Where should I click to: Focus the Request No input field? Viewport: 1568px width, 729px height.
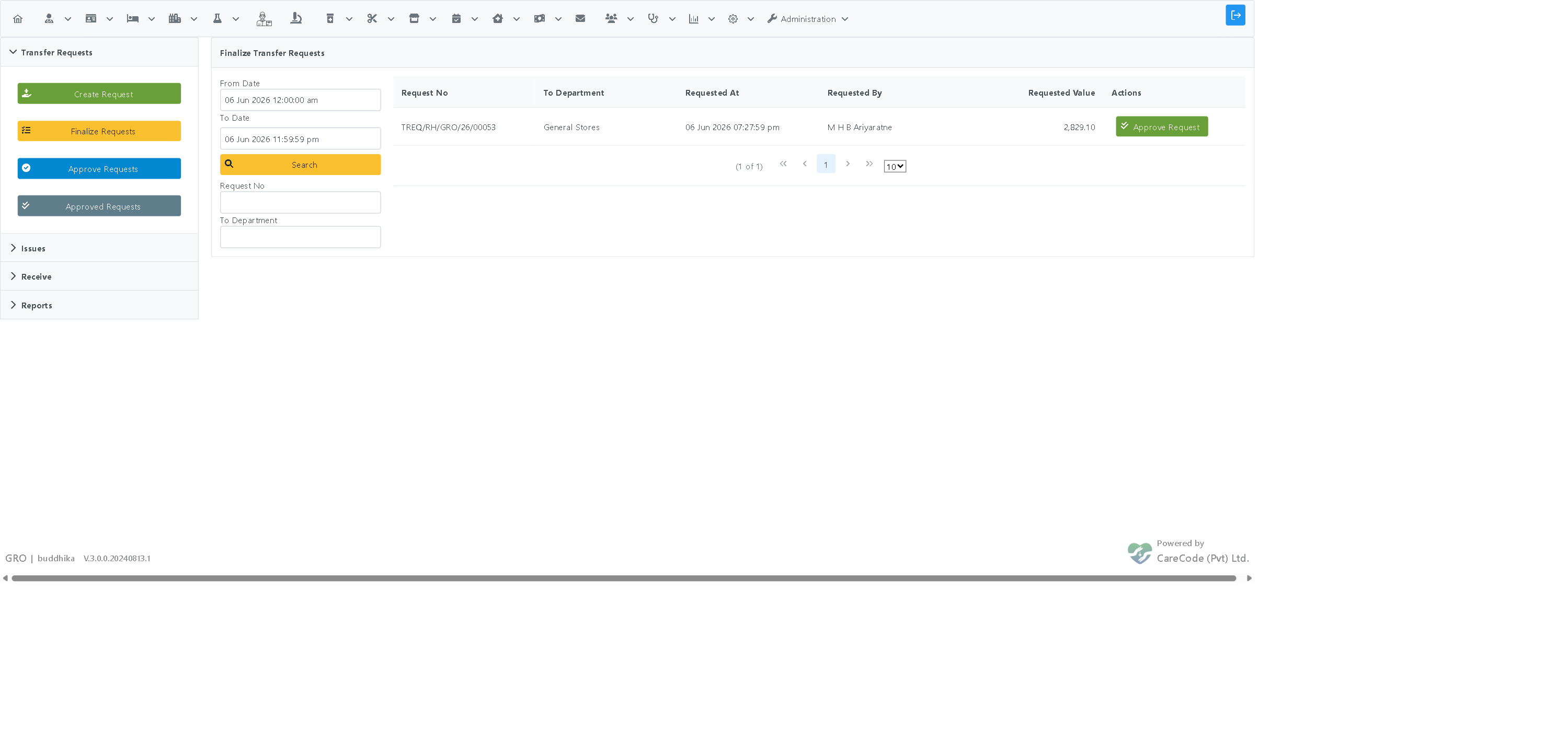coord(300,203)
